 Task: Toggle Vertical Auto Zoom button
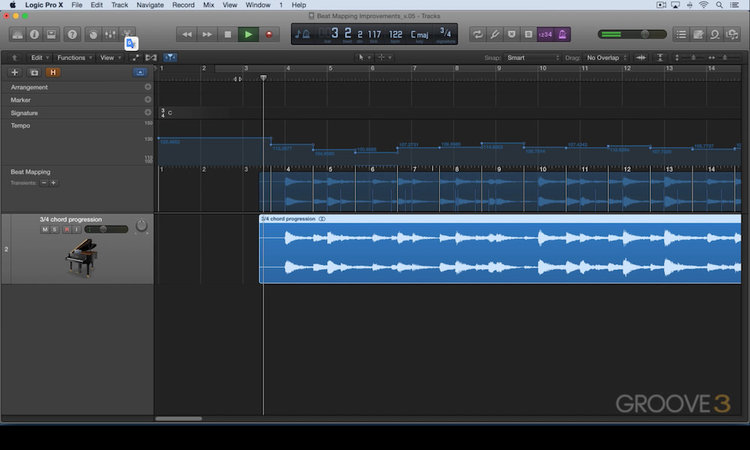point(660,58)
